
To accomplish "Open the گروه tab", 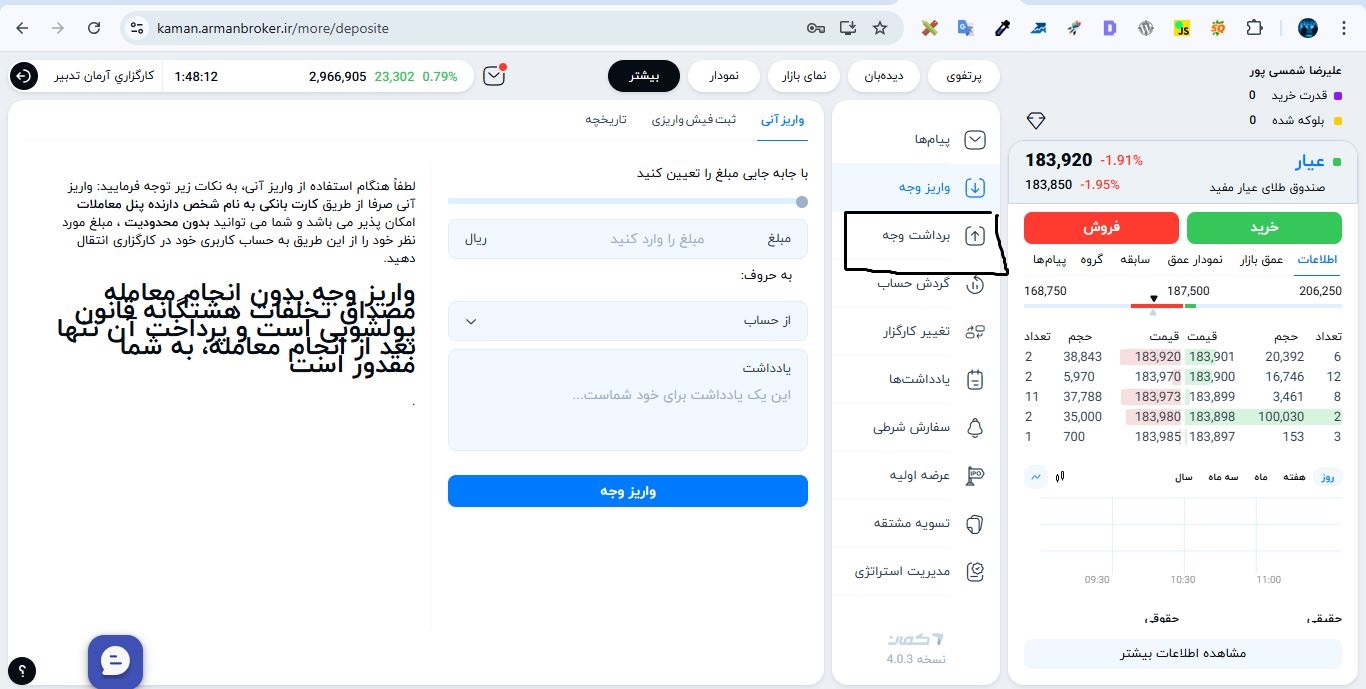I will coord(1092,260).
